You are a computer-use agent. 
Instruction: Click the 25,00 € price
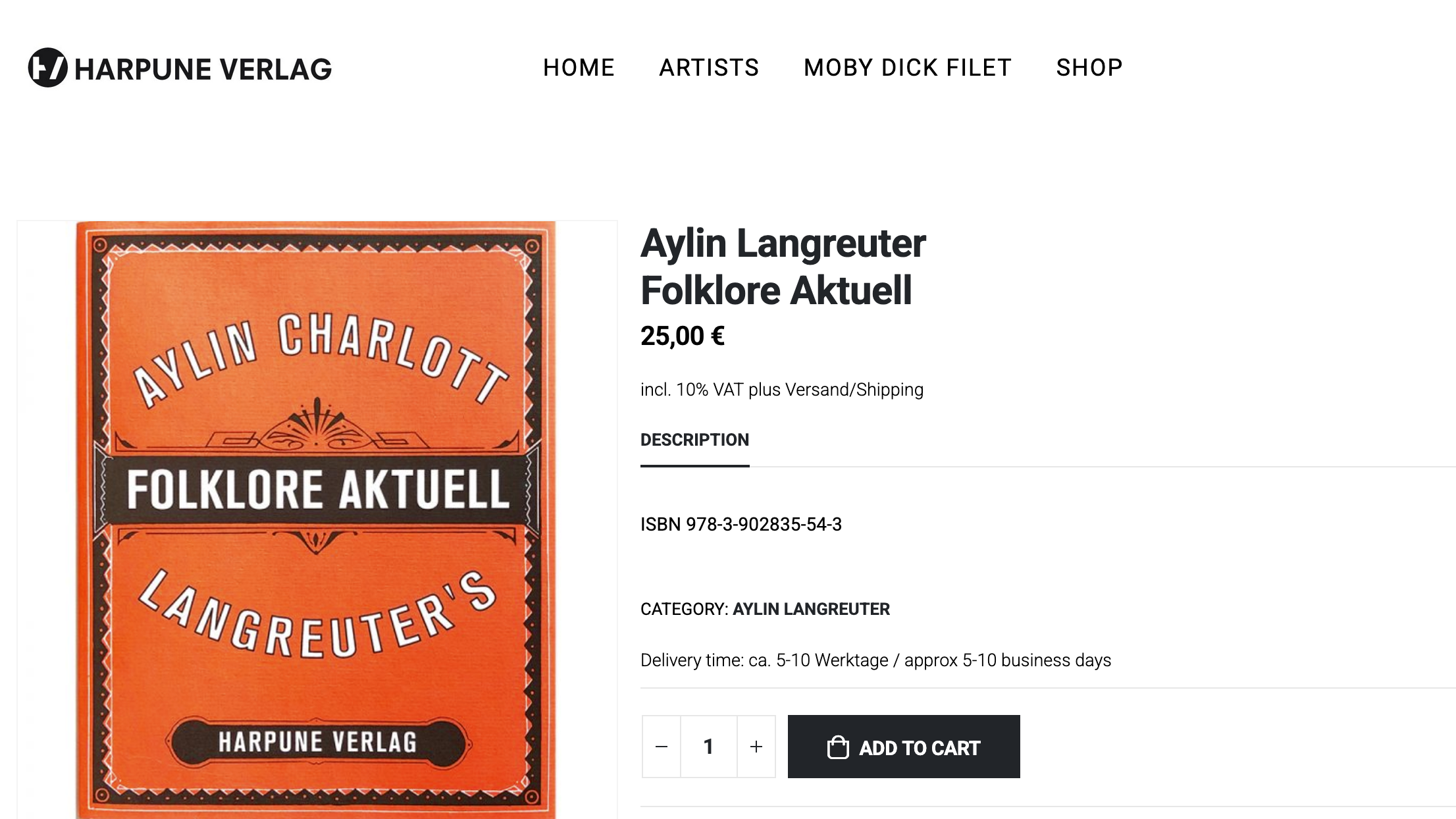(x=682, y=336)
